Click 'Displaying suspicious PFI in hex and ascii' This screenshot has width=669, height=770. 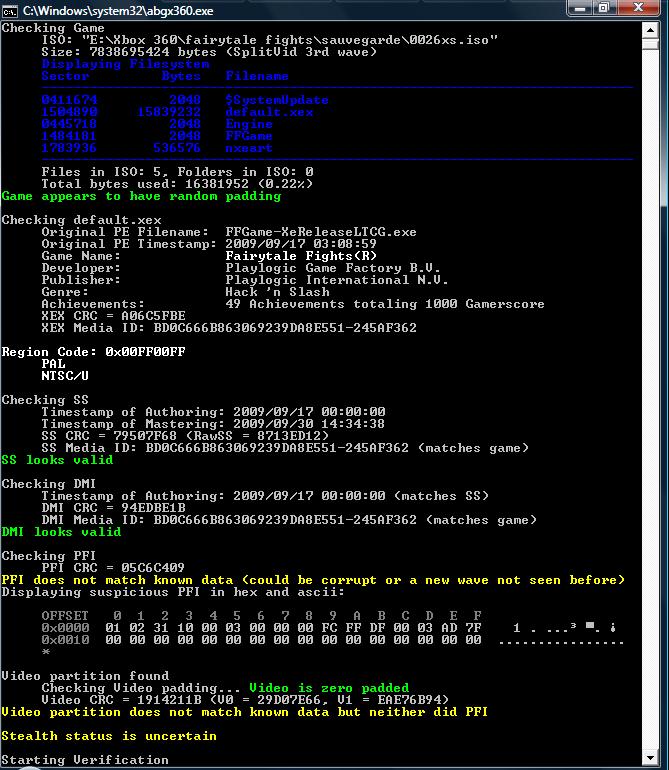(x=173, y=592)
